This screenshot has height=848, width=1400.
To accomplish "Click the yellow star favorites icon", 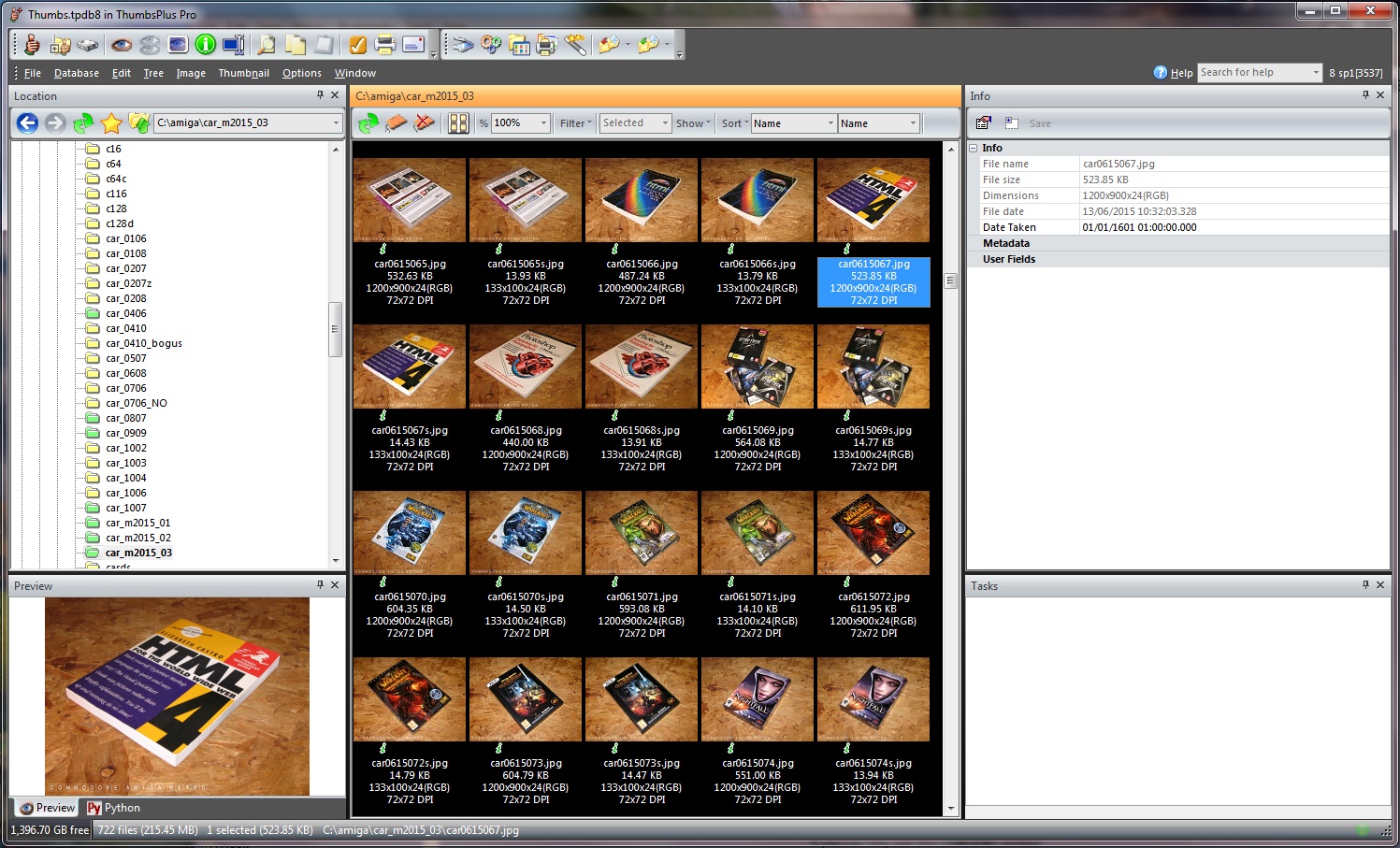I will pyautogui.click(x=111, y=122).
